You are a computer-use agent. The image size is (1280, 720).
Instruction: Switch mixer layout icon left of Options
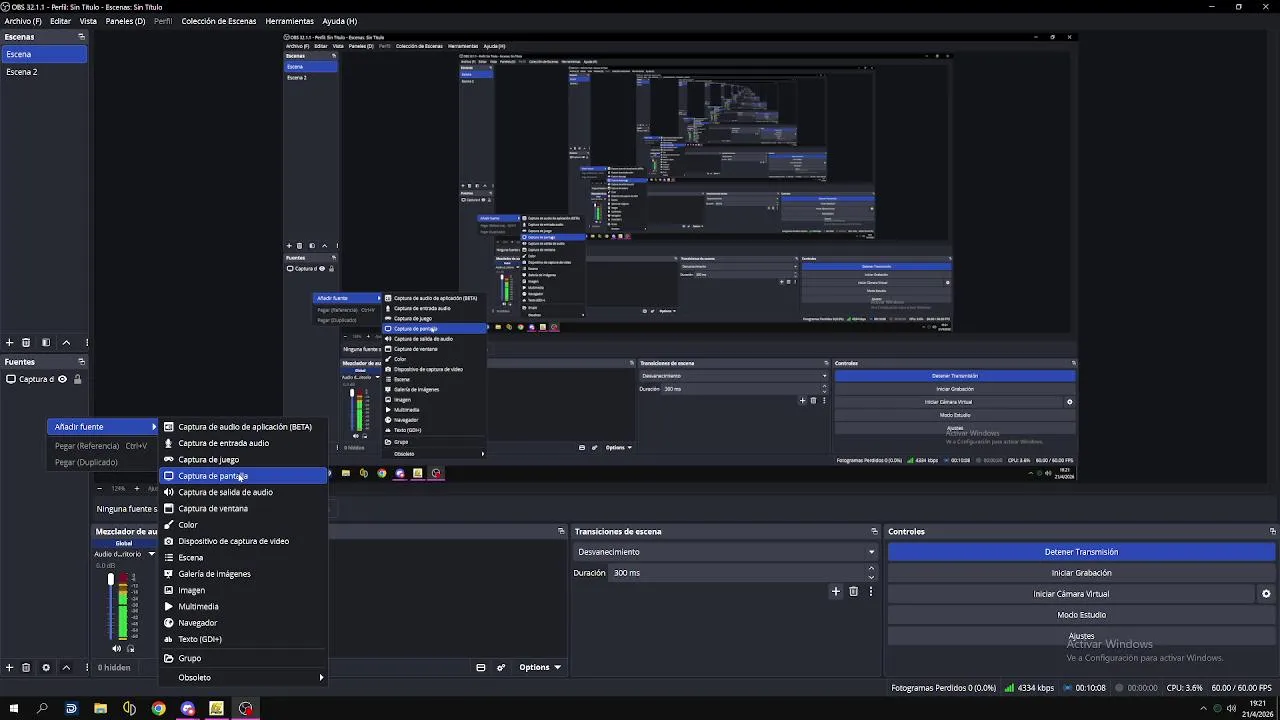pos(481,667)
